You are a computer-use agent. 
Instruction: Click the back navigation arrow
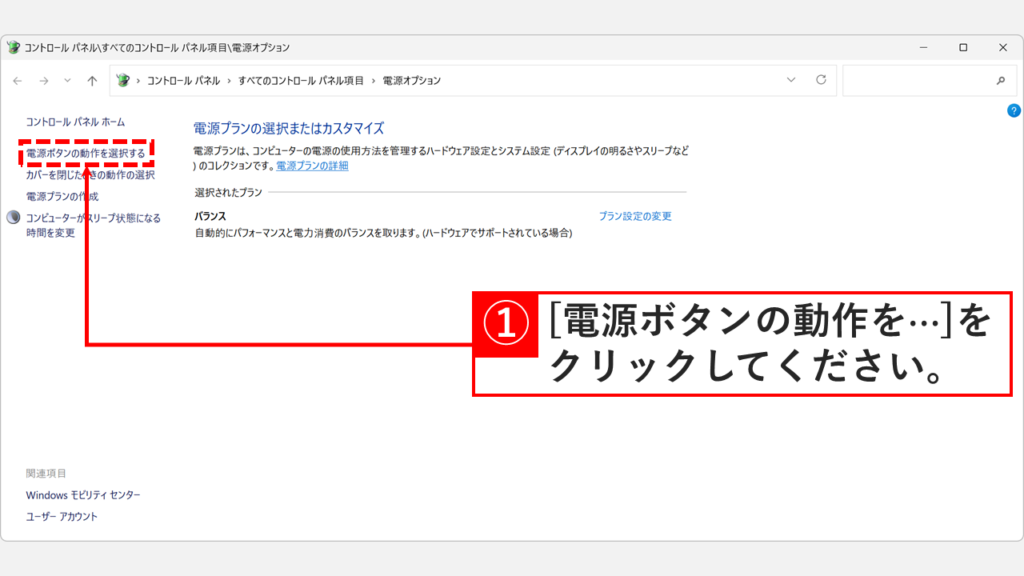point(19,80)
